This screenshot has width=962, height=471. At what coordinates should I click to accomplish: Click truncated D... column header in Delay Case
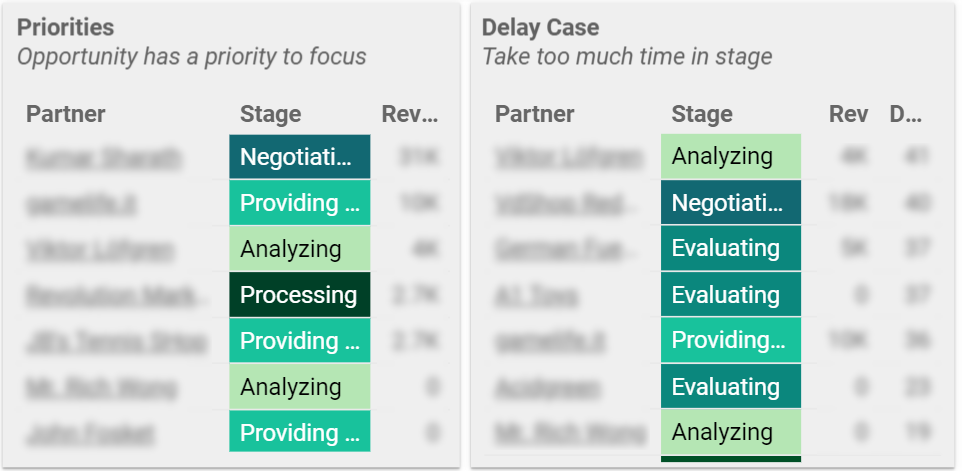coord(906,114)
